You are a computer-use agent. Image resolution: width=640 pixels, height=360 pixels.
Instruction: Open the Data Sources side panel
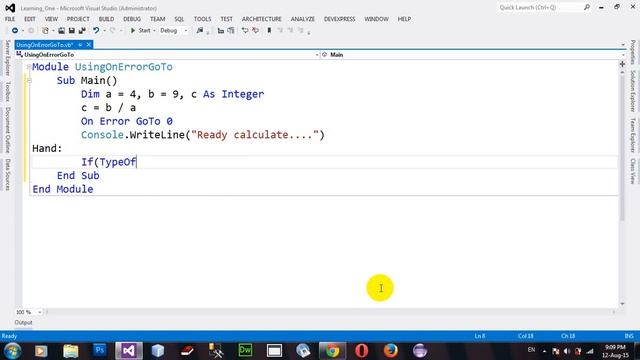7,175
